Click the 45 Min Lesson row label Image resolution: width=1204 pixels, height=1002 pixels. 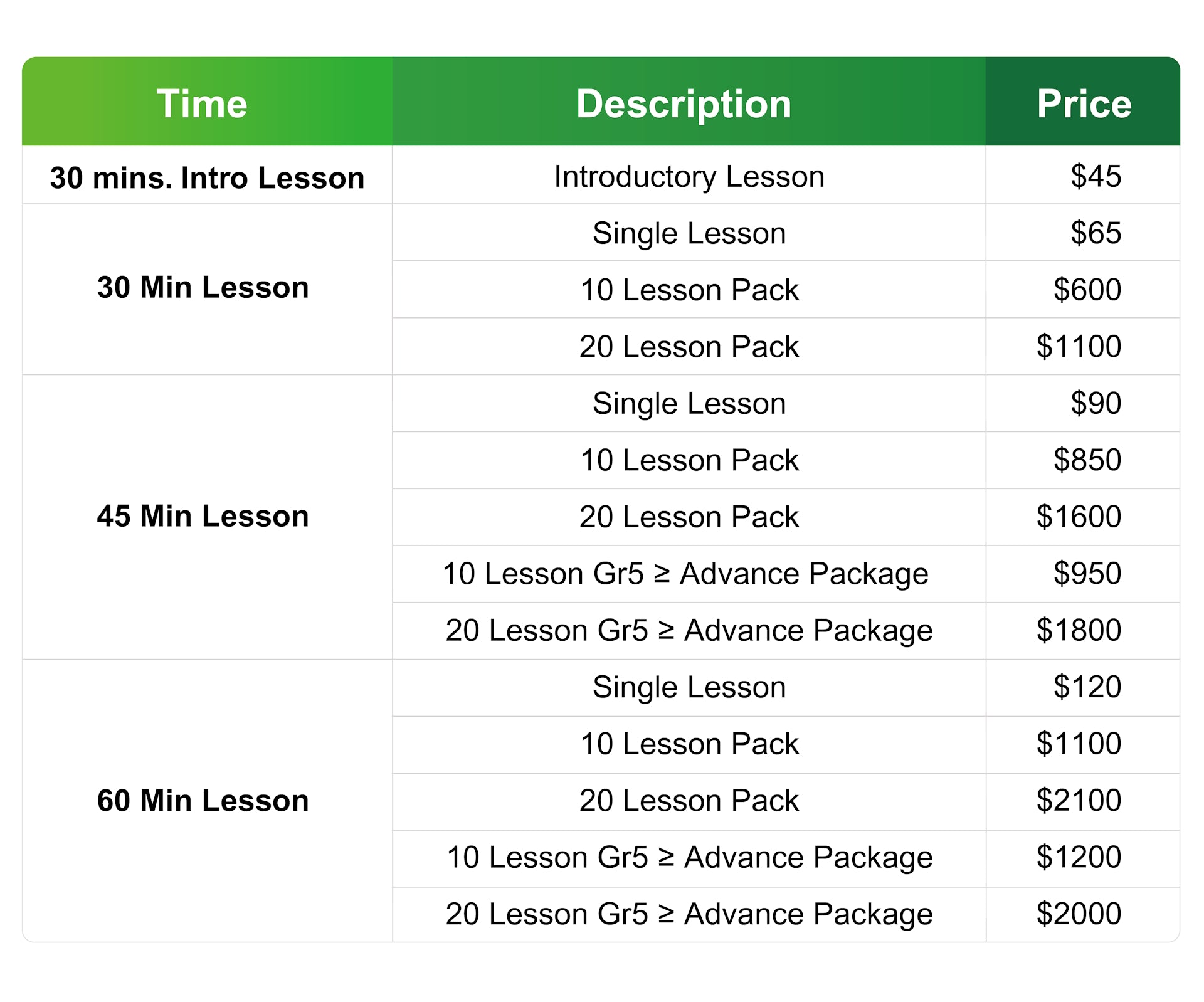[203, 517]
